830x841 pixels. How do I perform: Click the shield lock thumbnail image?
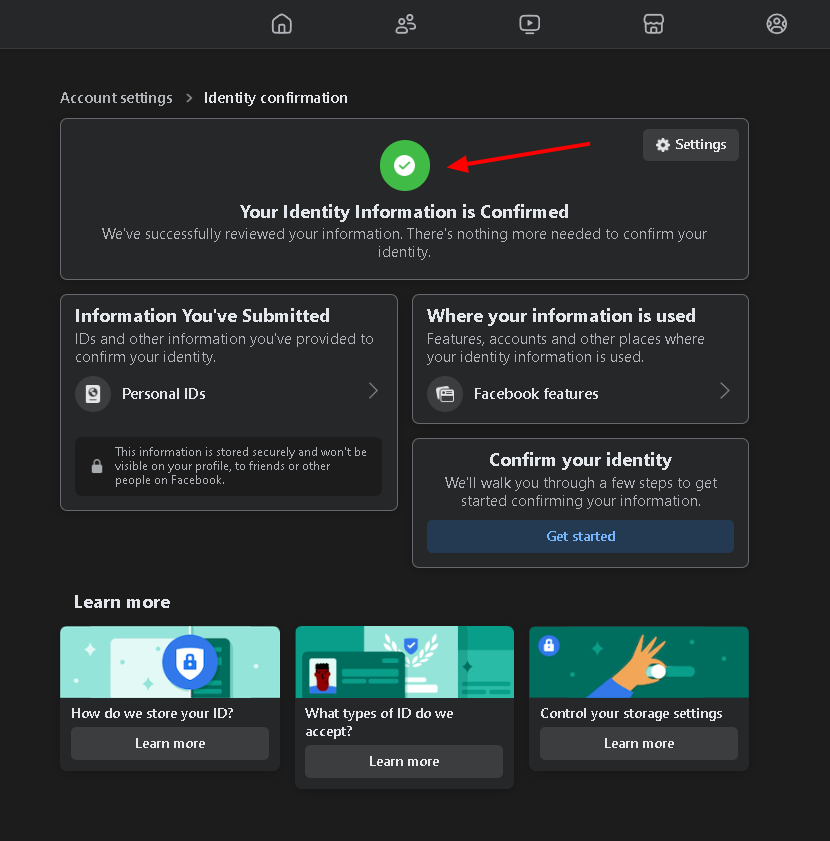pyautogui.click(x=170, y=662)
